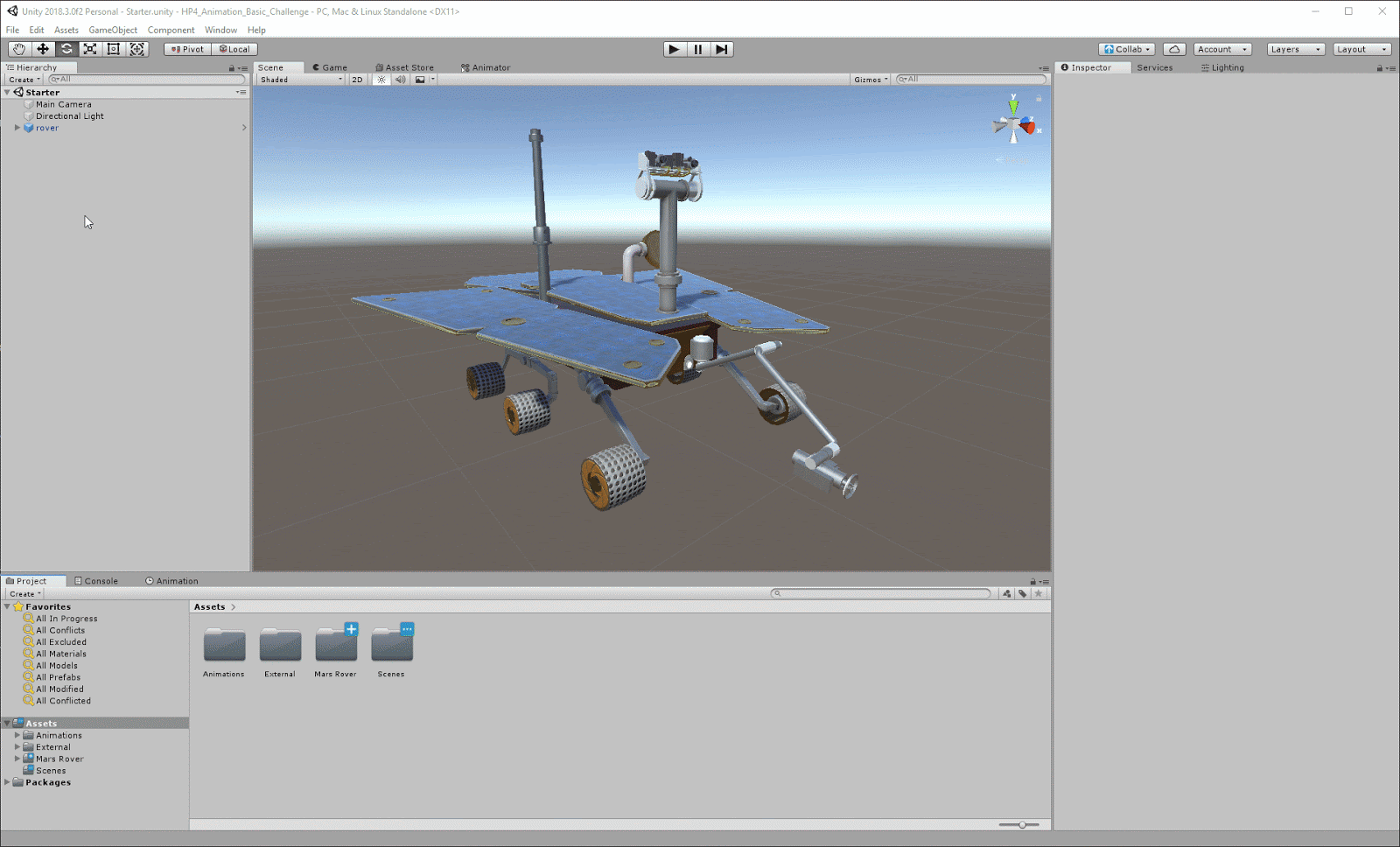Toggle 2D scene view mode
The image size is (1400, 847).
[x=357, y=80]
